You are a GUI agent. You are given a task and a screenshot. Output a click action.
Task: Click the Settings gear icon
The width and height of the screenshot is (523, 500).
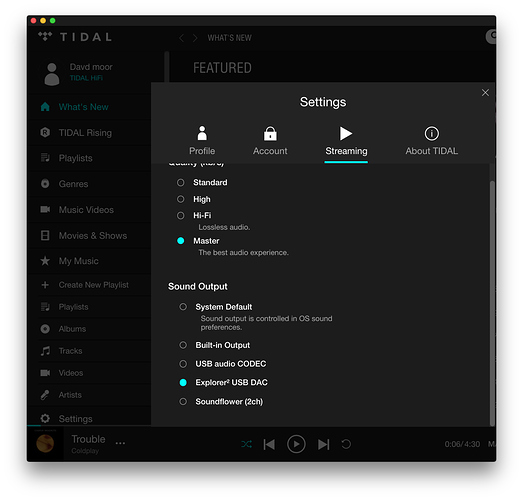tap(45, 418)
